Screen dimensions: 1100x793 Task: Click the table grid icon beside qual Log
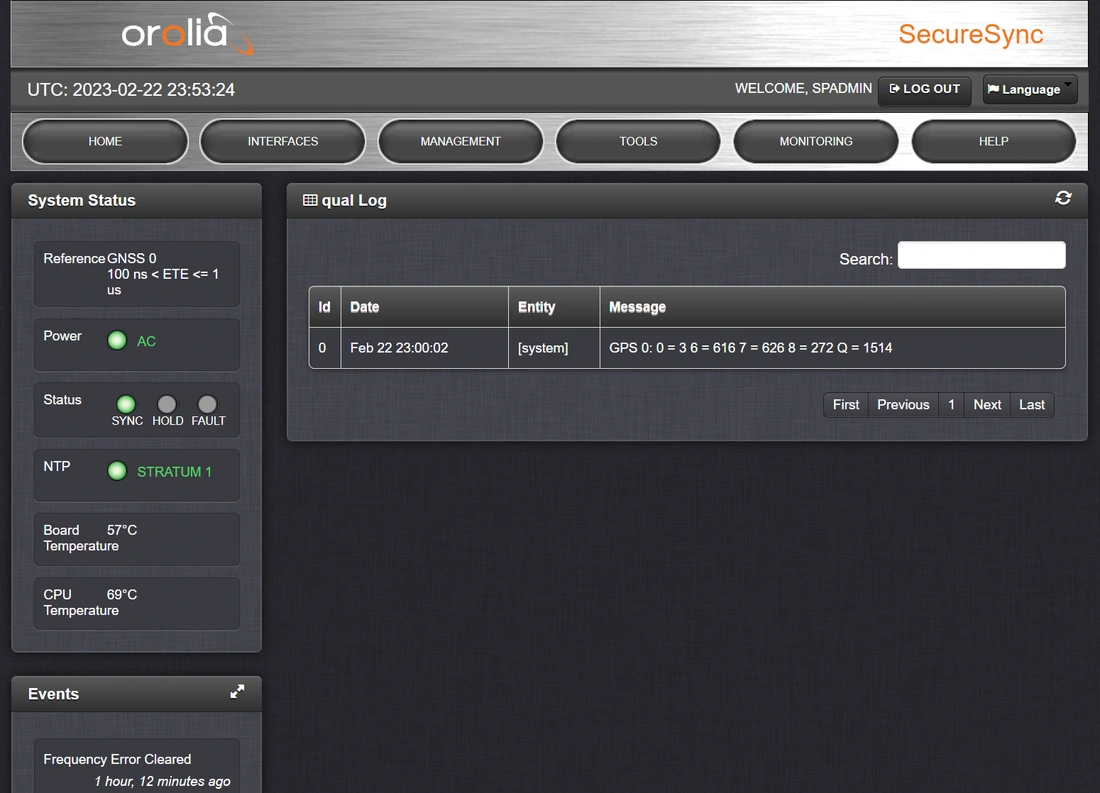coord(309,200)
